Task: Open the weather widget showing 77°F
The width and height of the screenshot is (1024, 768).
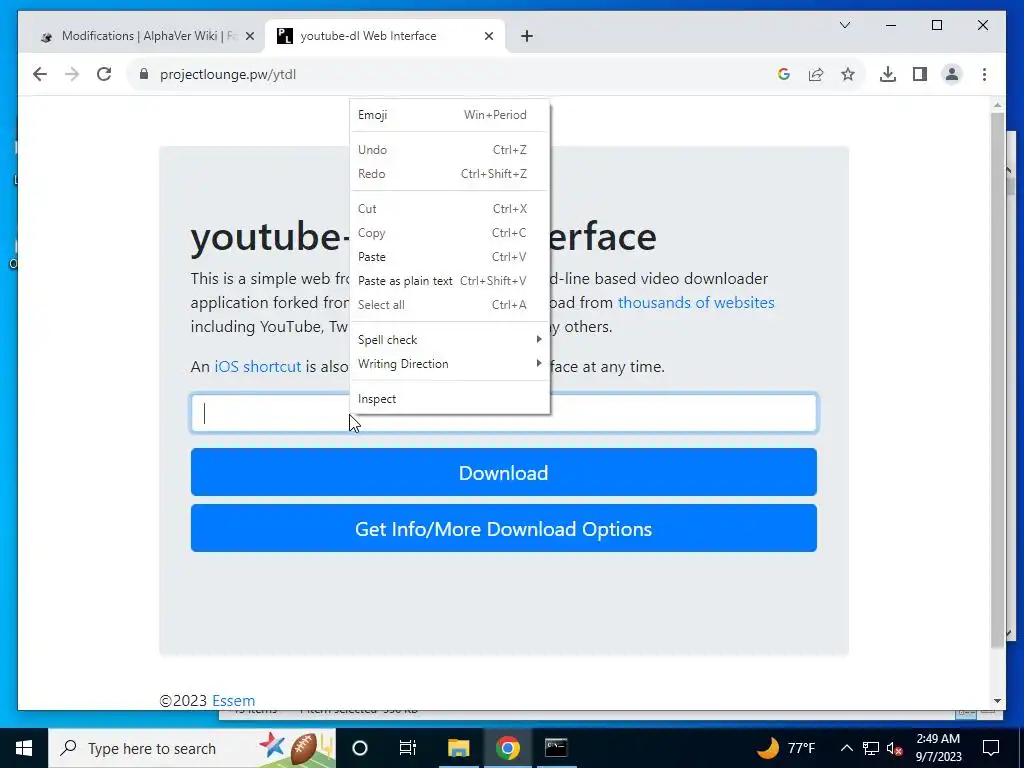Action: pyautogui.click(x=786, y=748)
